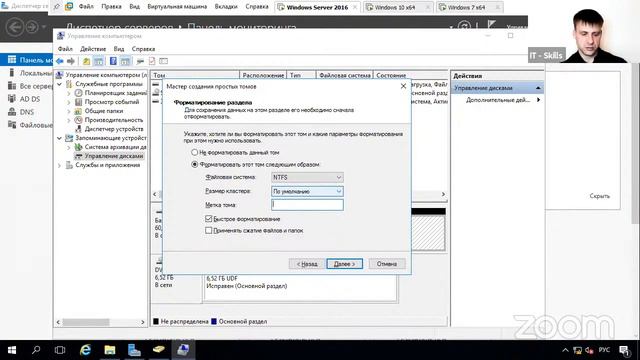Screen dimensions: 640x360
Task: Click the Server Manager back navigation arrow
Action: click(16, 27)
